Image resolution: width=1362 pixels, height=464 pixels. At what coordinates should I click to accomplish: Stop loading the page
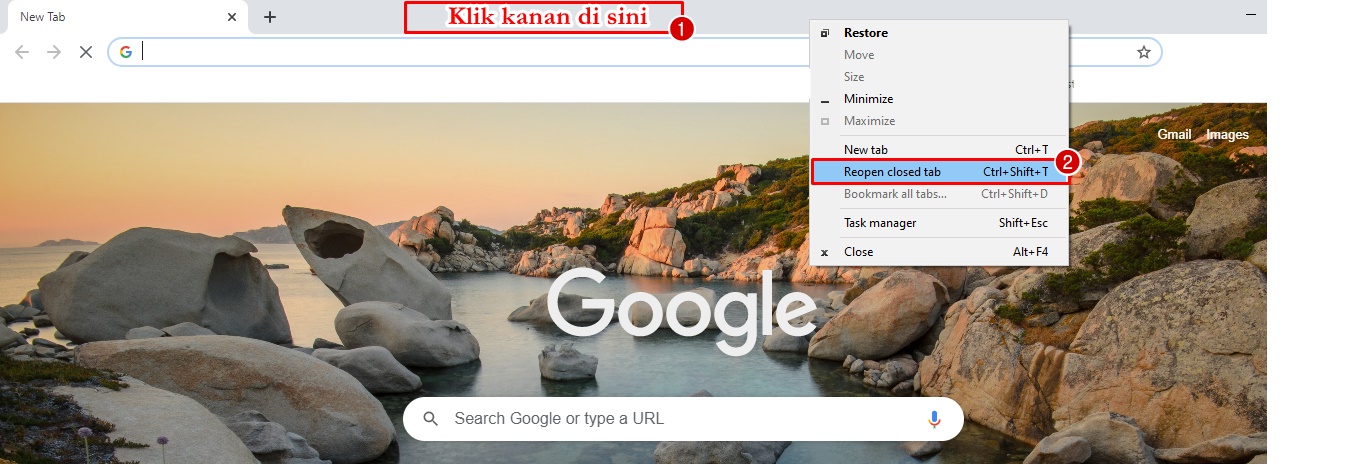click(86, 52)
